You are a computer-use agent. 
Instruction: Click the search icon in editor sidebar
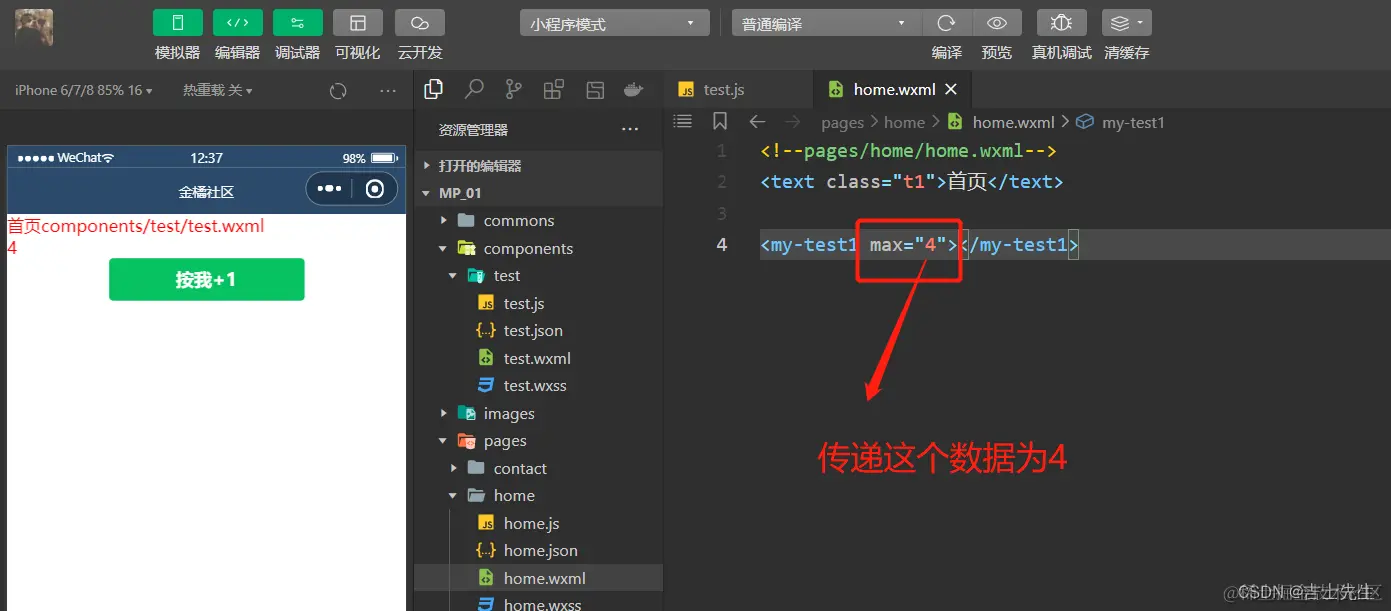coord(473,88)
